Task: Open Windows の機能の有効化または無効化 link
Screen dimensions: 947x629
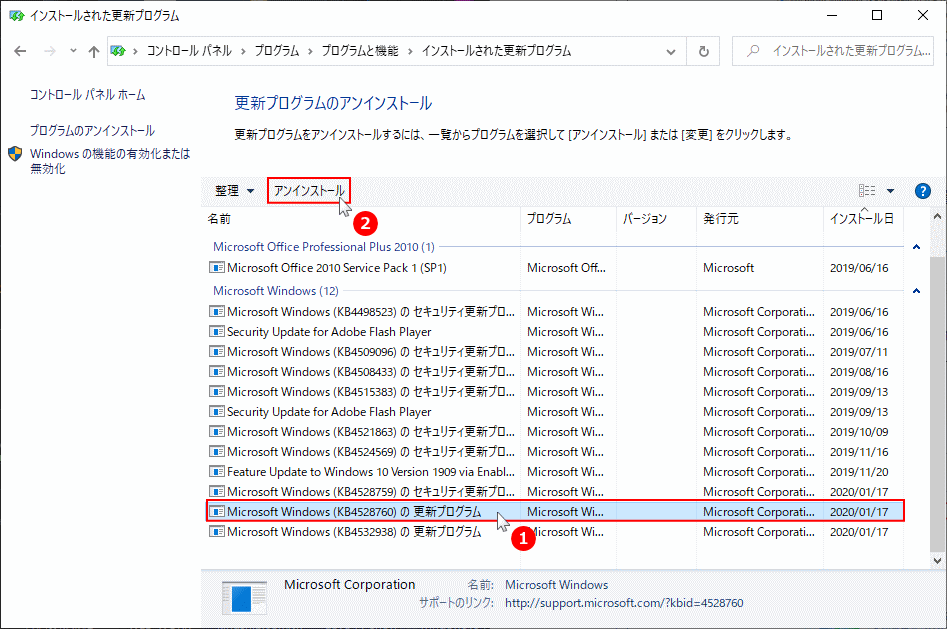Action: pyautogui.click(x=110, y=161)
